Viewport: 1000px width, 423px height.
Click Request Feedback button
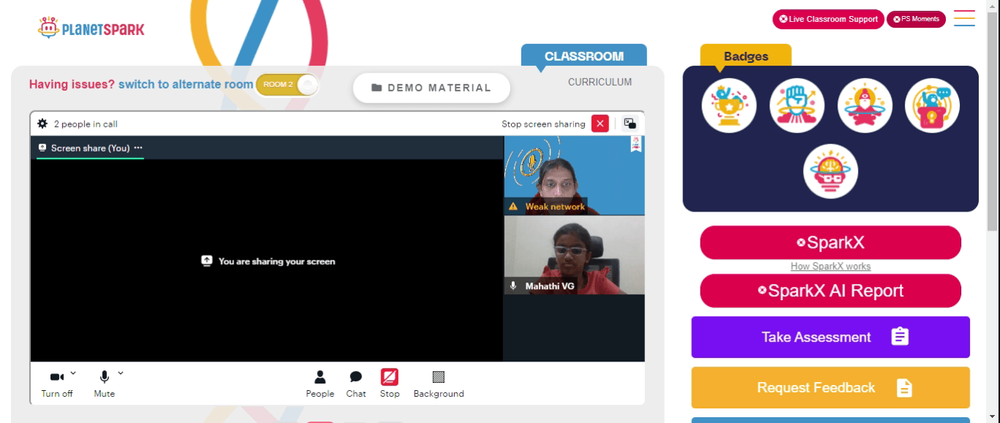point(830,387)
